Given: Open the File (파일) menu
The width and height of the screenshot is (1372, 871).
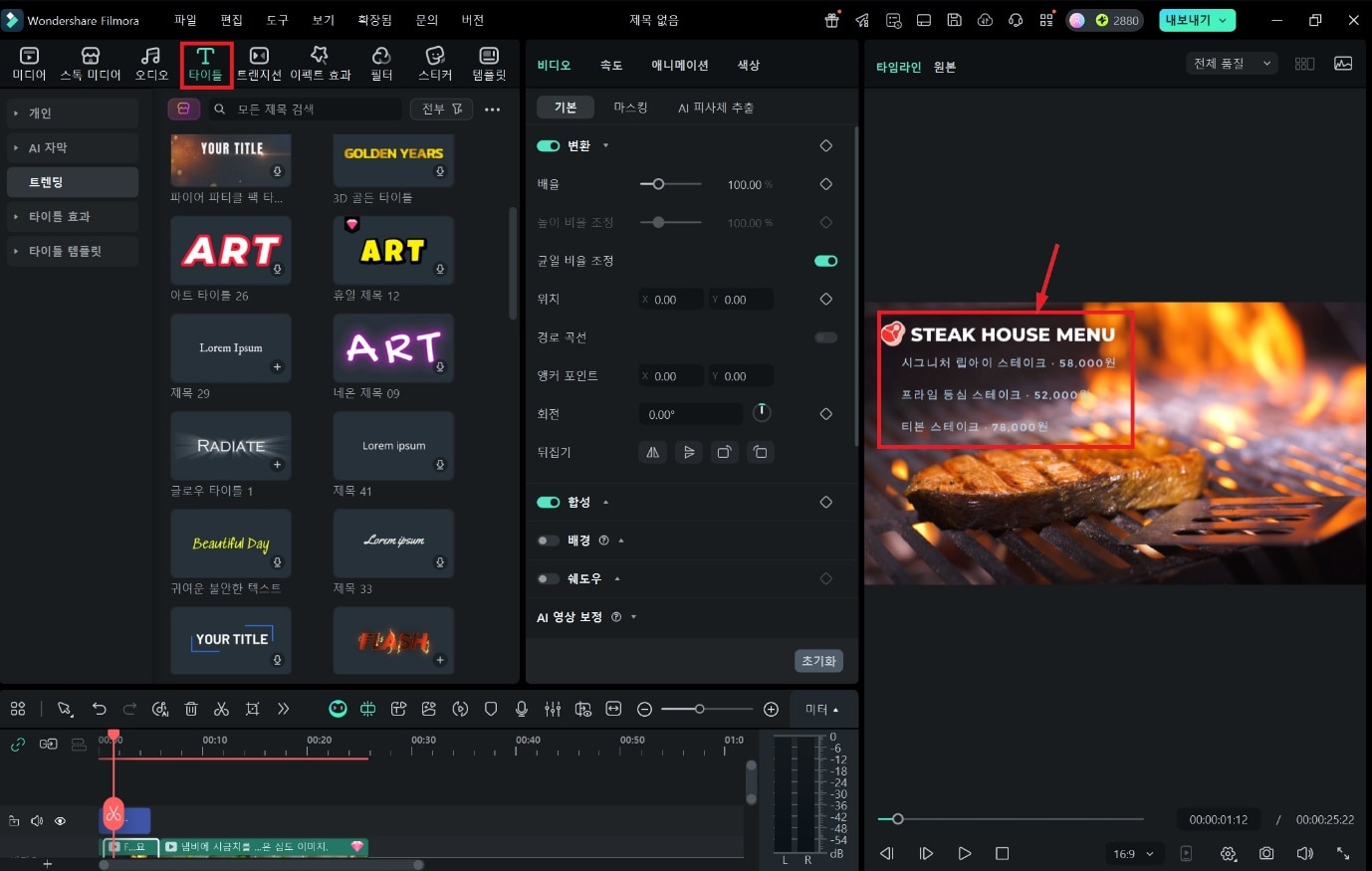Looking at the screenshot, I should (185, 20).
